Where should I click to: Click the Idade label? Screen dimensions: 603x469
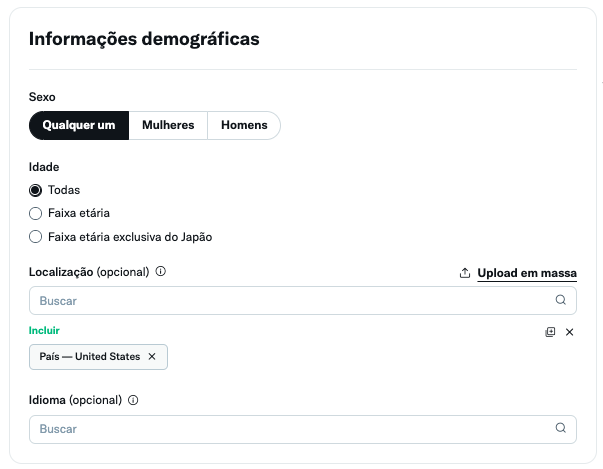point(44,167)
